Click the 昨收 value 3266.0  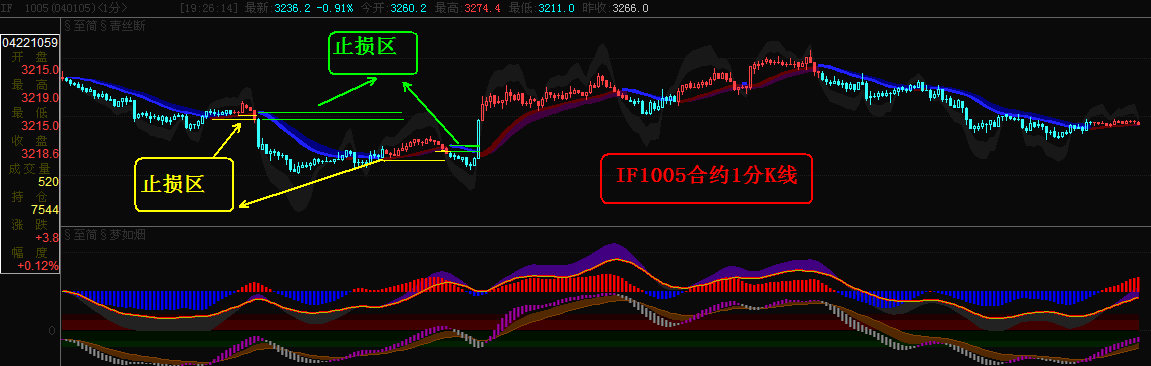(x=631, y=7)
